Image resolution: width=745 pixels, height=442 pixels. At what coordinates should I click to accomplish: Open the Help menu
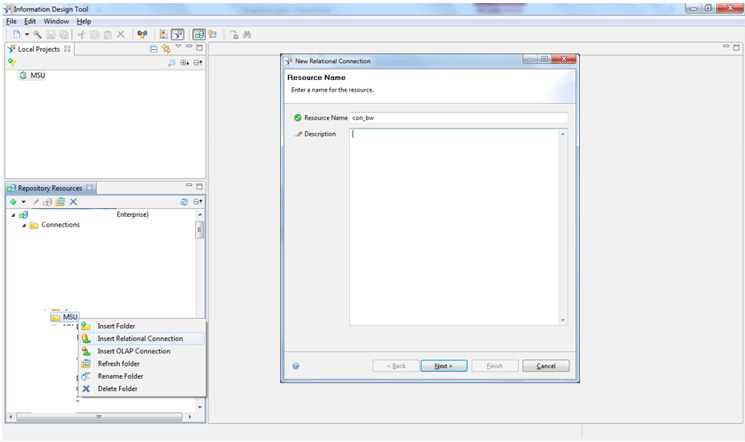tap(84, 21)
